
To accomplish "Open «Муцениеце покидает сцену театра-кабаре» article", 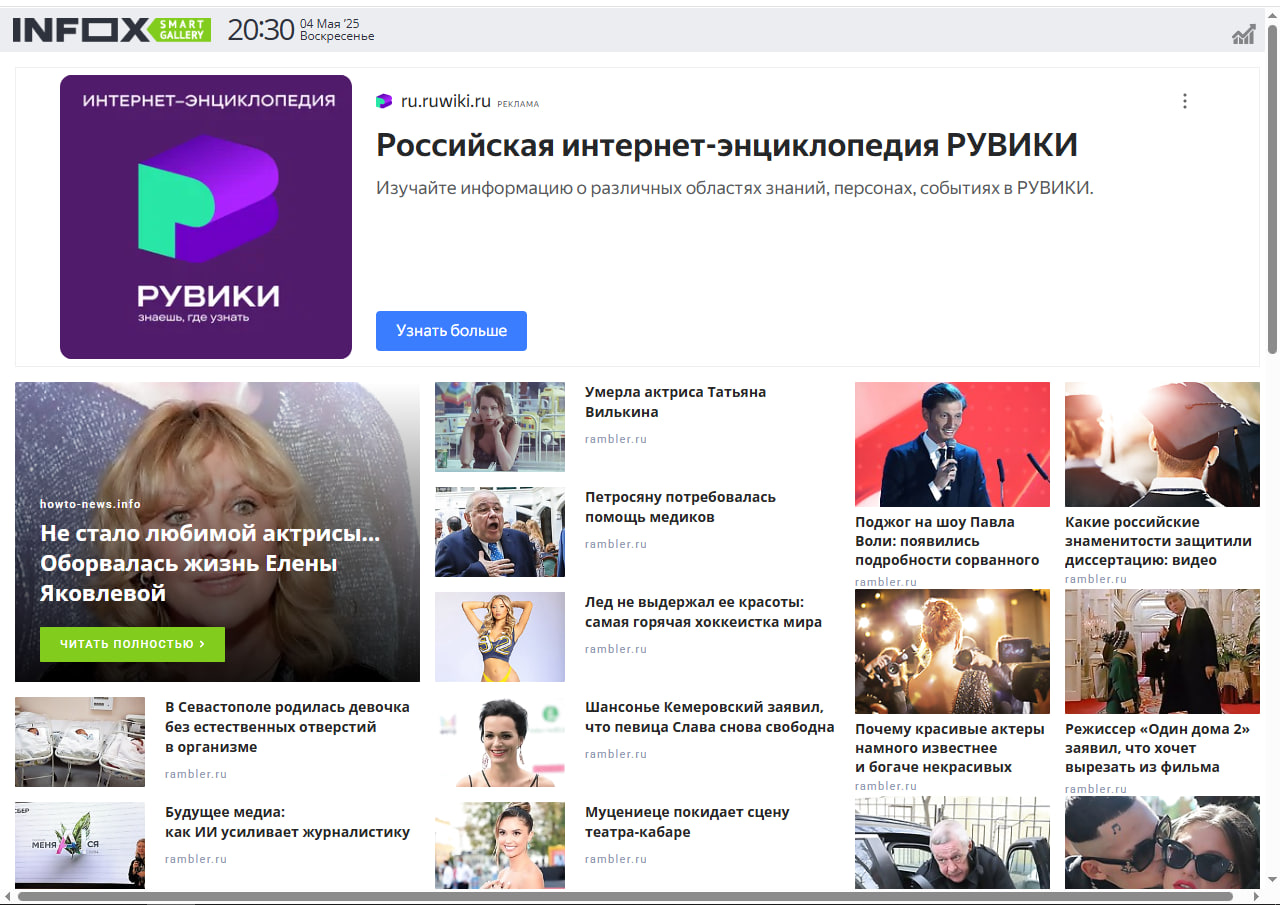I will pos(687,822).
